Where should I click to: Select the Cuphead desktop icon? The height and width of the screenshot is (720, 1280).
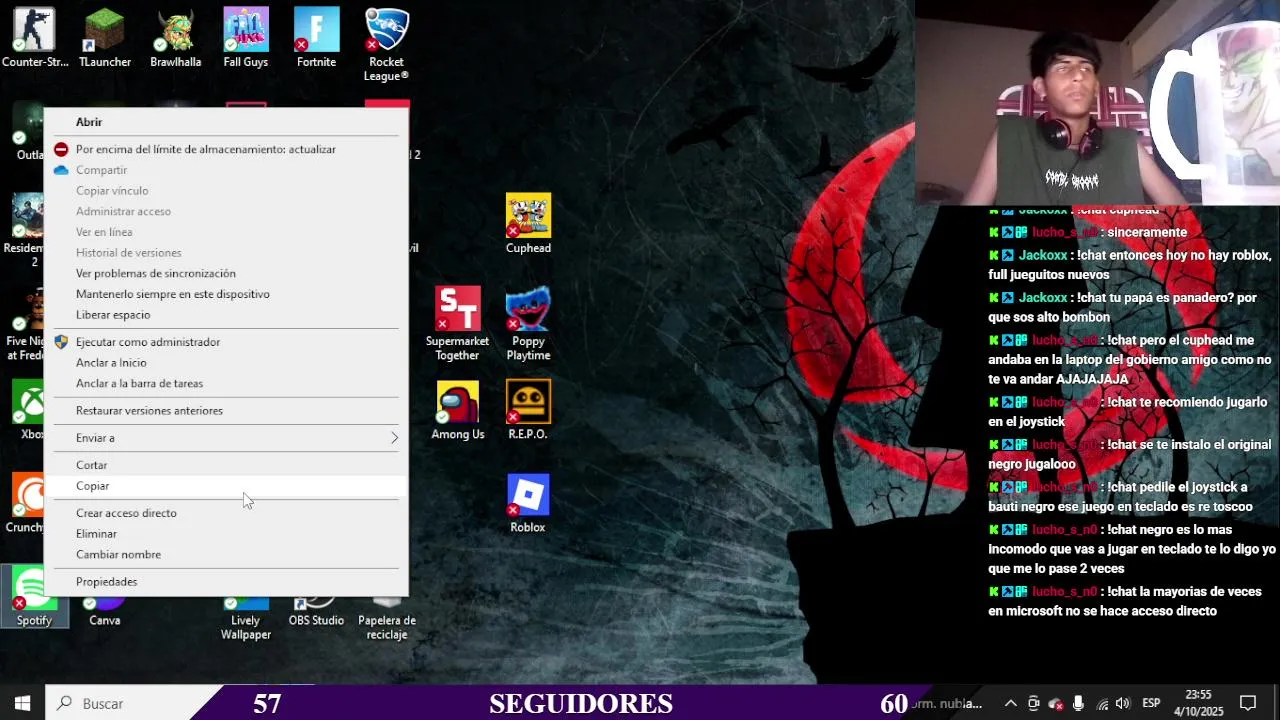(528, 224)
